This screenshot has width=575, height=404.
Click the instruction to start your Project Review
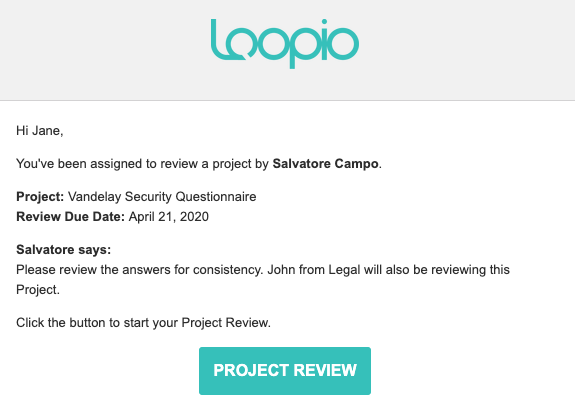[143, 323]
